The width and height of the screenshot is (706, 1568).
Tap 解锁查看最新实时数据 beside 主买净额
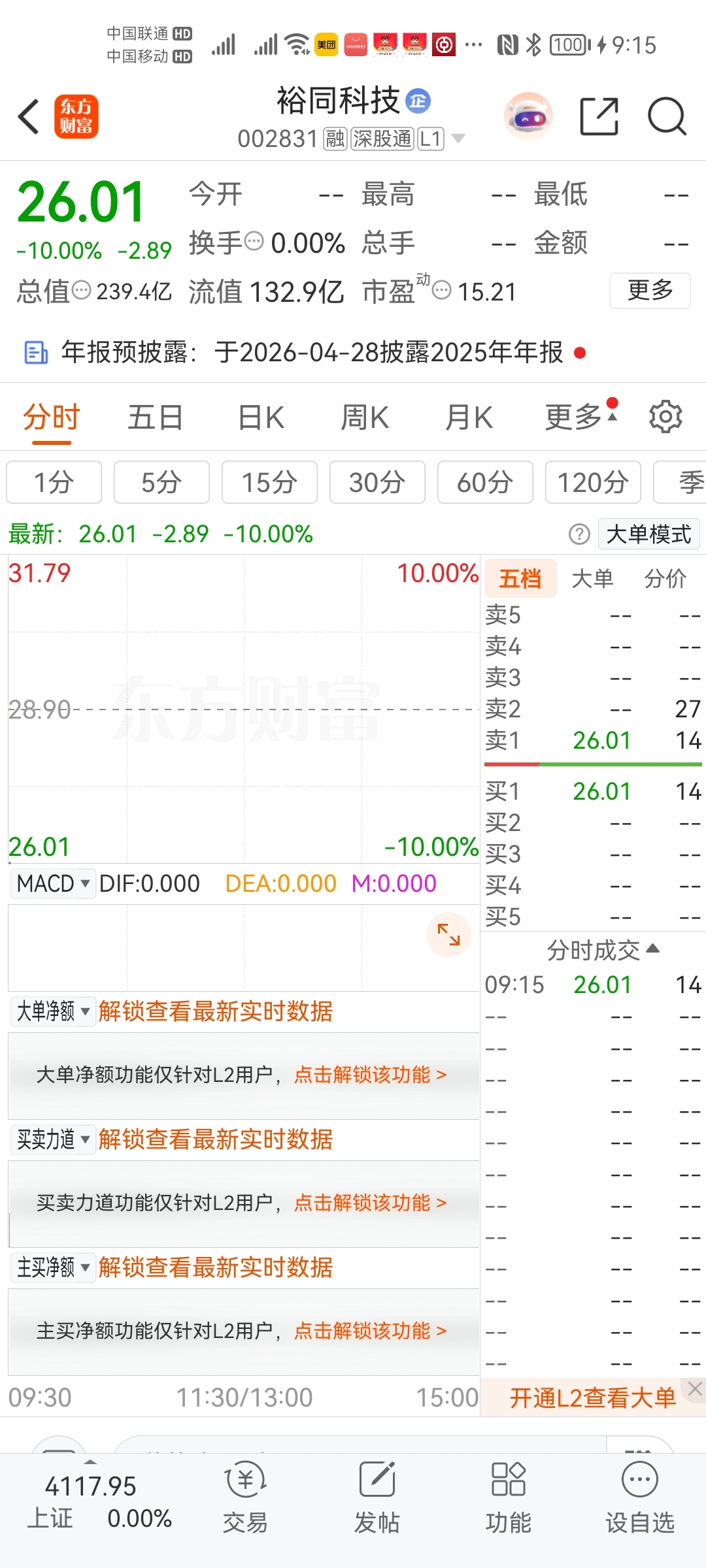215,1267
